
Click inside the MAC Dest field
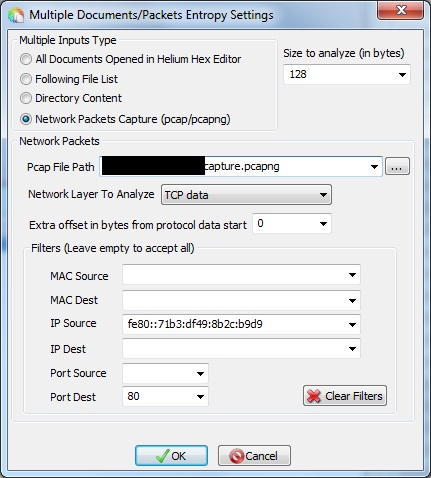click(x=241, y=300)
